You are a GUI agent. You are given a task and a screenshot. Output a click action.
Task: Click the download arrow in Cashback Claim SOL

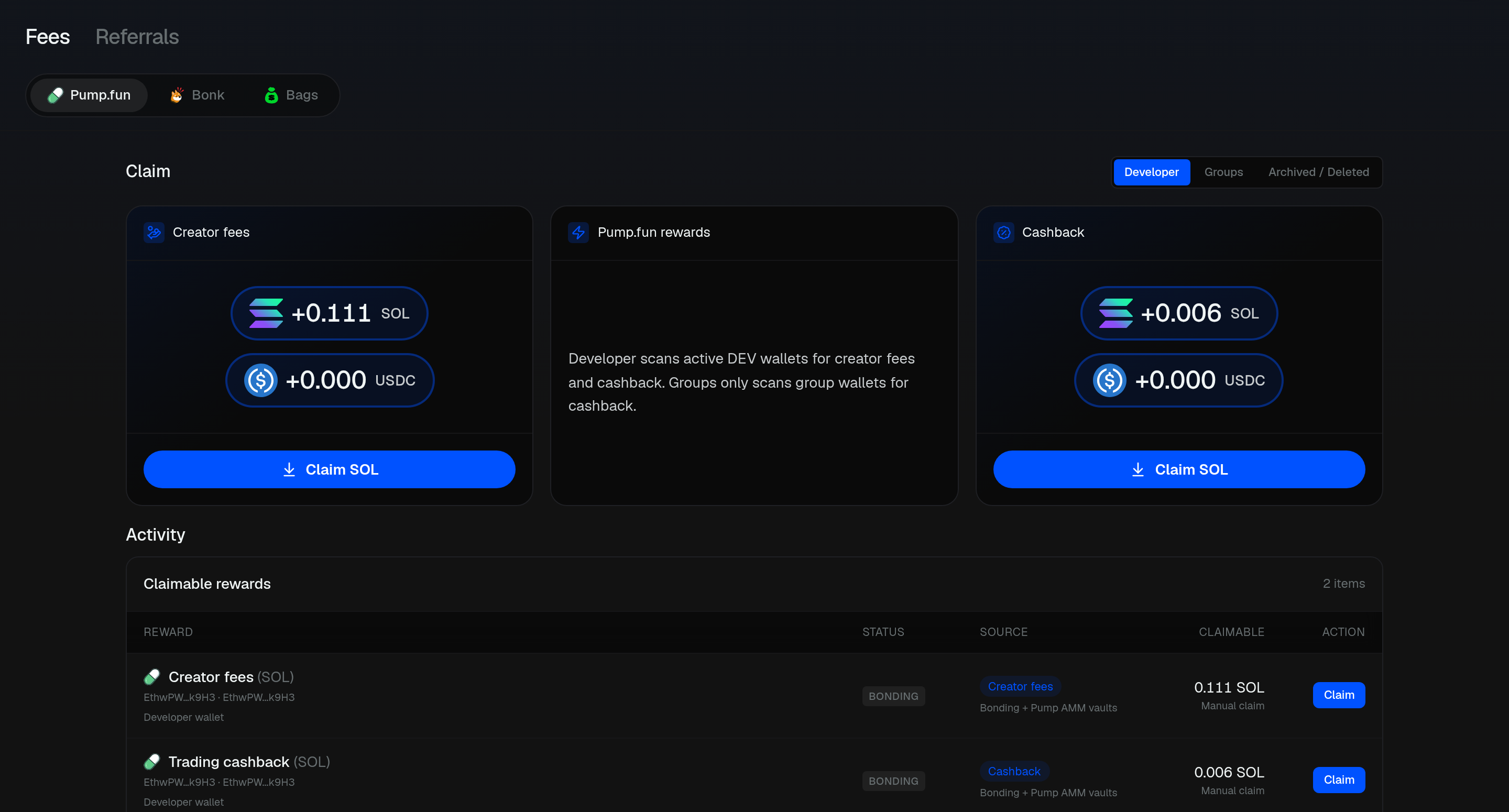(1138, 469)
